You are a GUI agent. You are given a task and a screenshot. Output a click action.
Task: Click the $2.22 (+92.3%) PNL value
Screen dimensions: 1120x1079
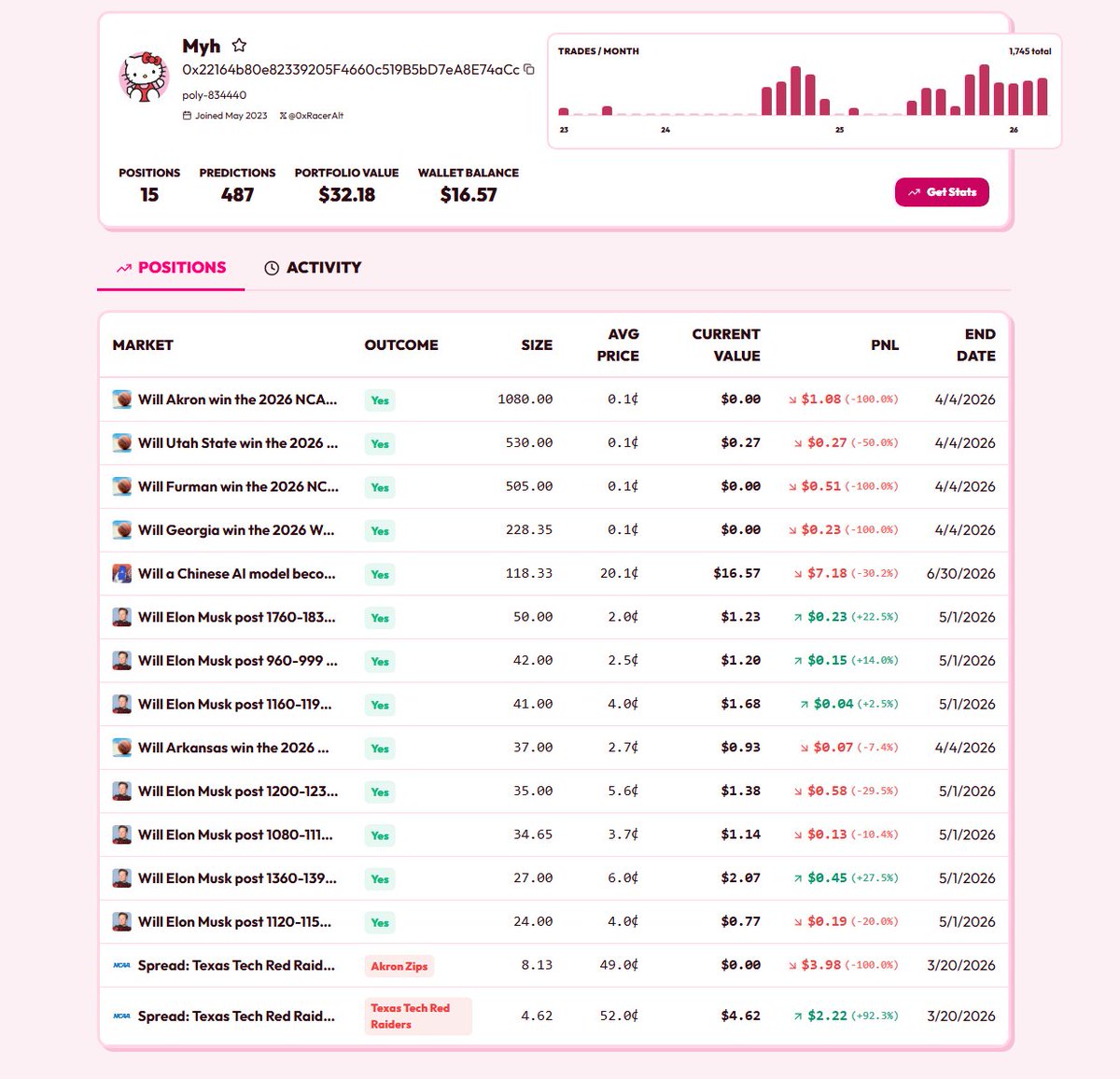pos(847,1016)
